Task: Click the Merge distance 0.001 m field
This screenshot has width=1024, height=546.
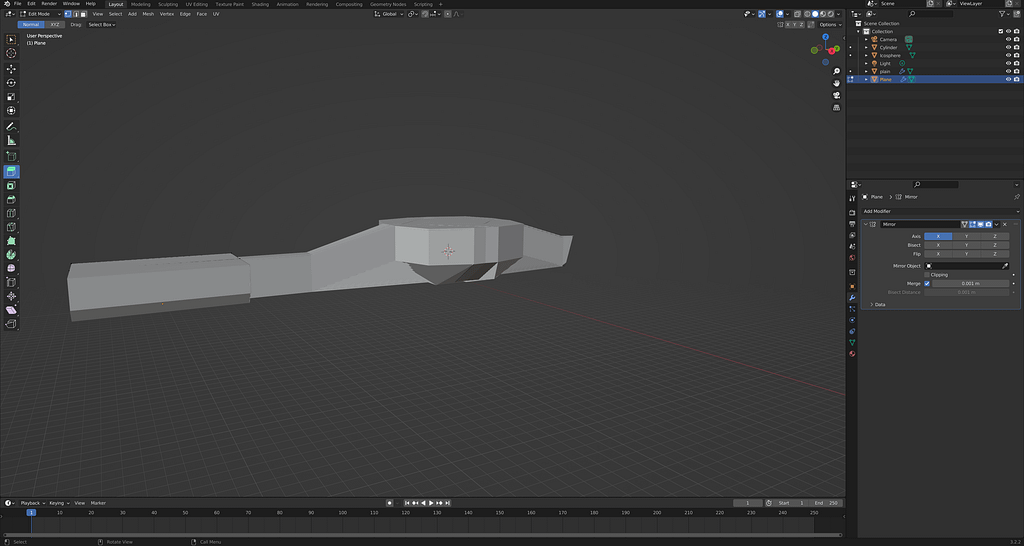Action: (970, 284)
